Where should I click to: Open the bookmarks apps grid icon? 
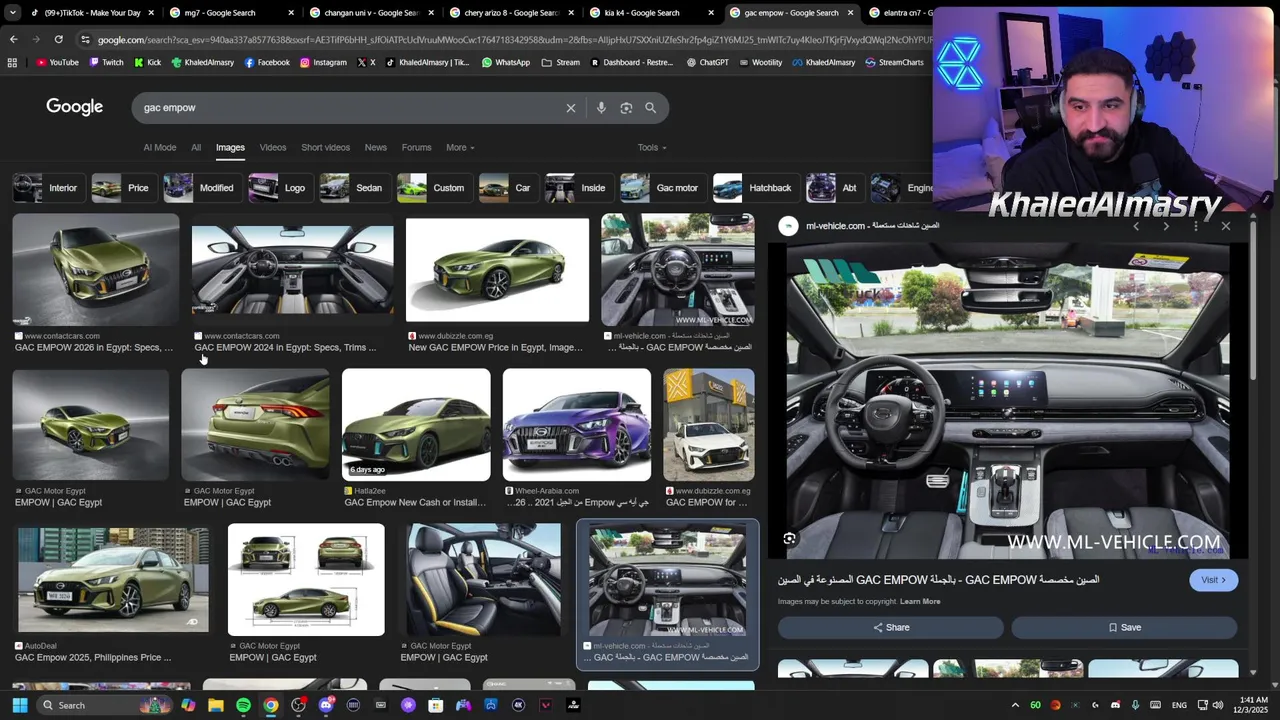12,62
